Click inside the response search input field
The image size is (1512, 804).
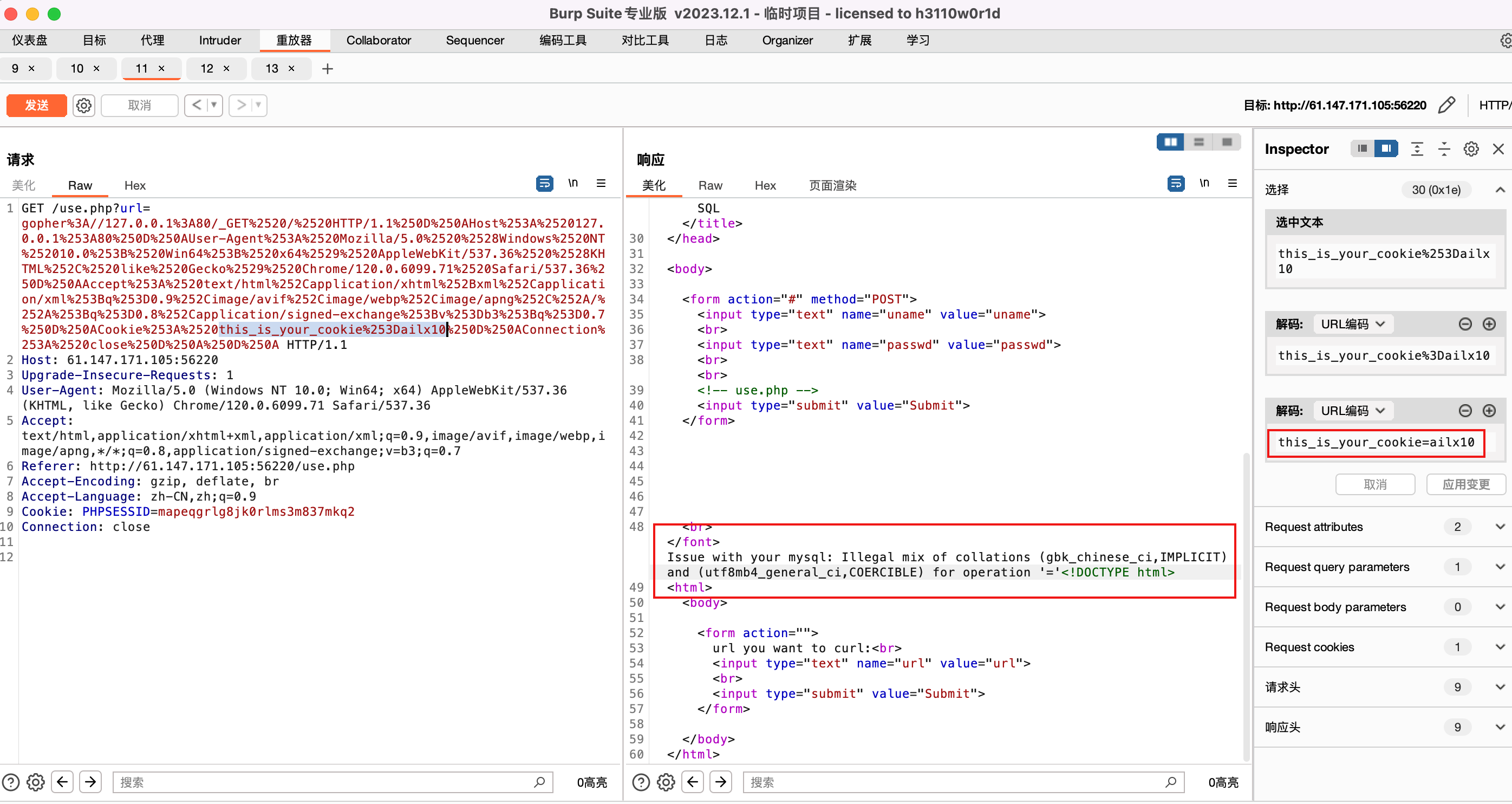click(x=939, y=782)
